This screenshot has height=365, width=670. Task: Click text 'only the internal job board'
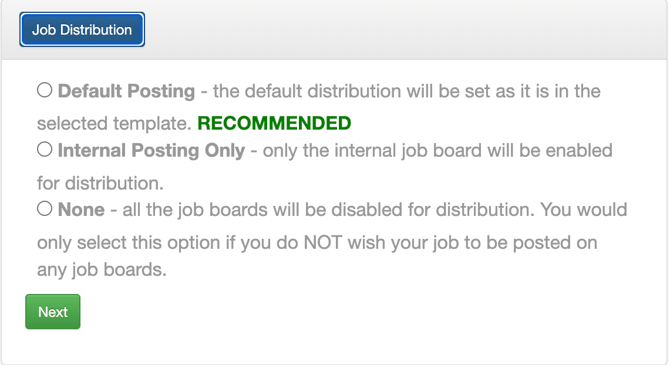[x=373, y=150]
